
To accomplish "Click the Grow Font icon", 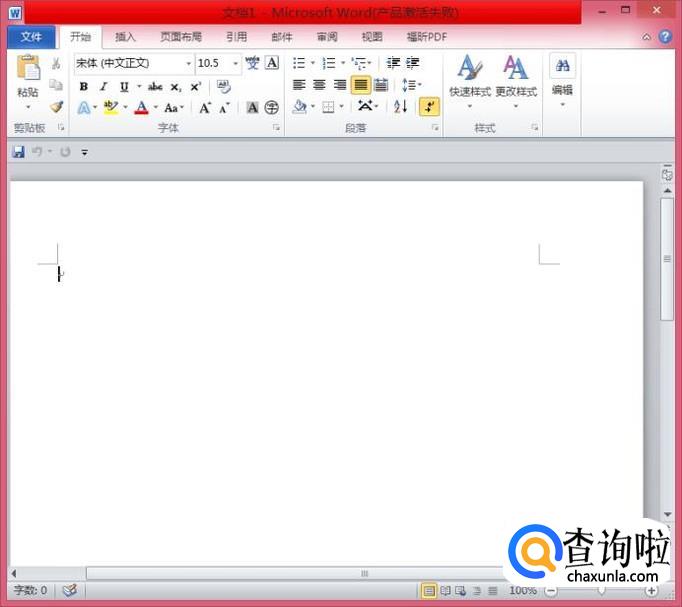I will click(x=205, y=108).
